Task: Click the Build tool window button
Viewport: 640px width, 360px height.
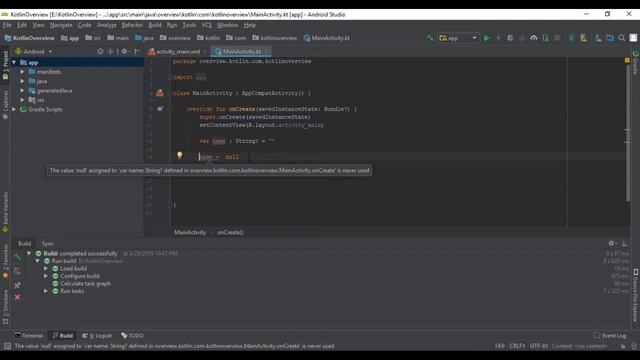Action: point(62,336)
